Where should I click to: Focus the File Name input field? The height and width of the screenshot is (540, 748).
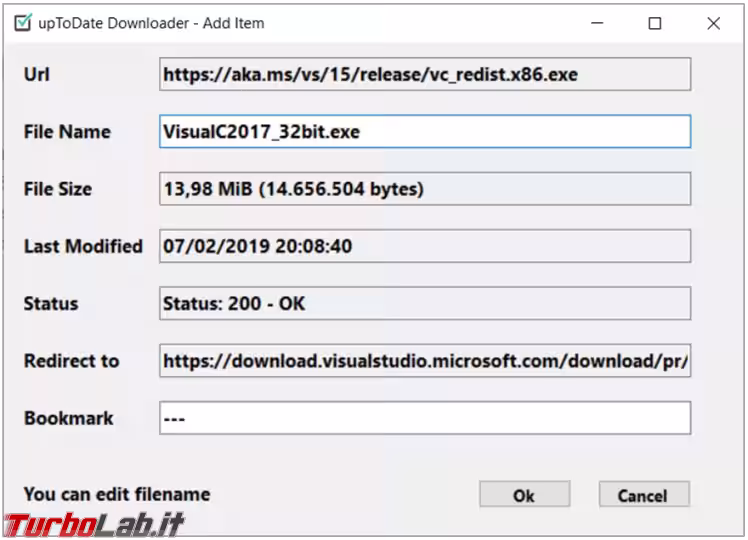point(425,131)
